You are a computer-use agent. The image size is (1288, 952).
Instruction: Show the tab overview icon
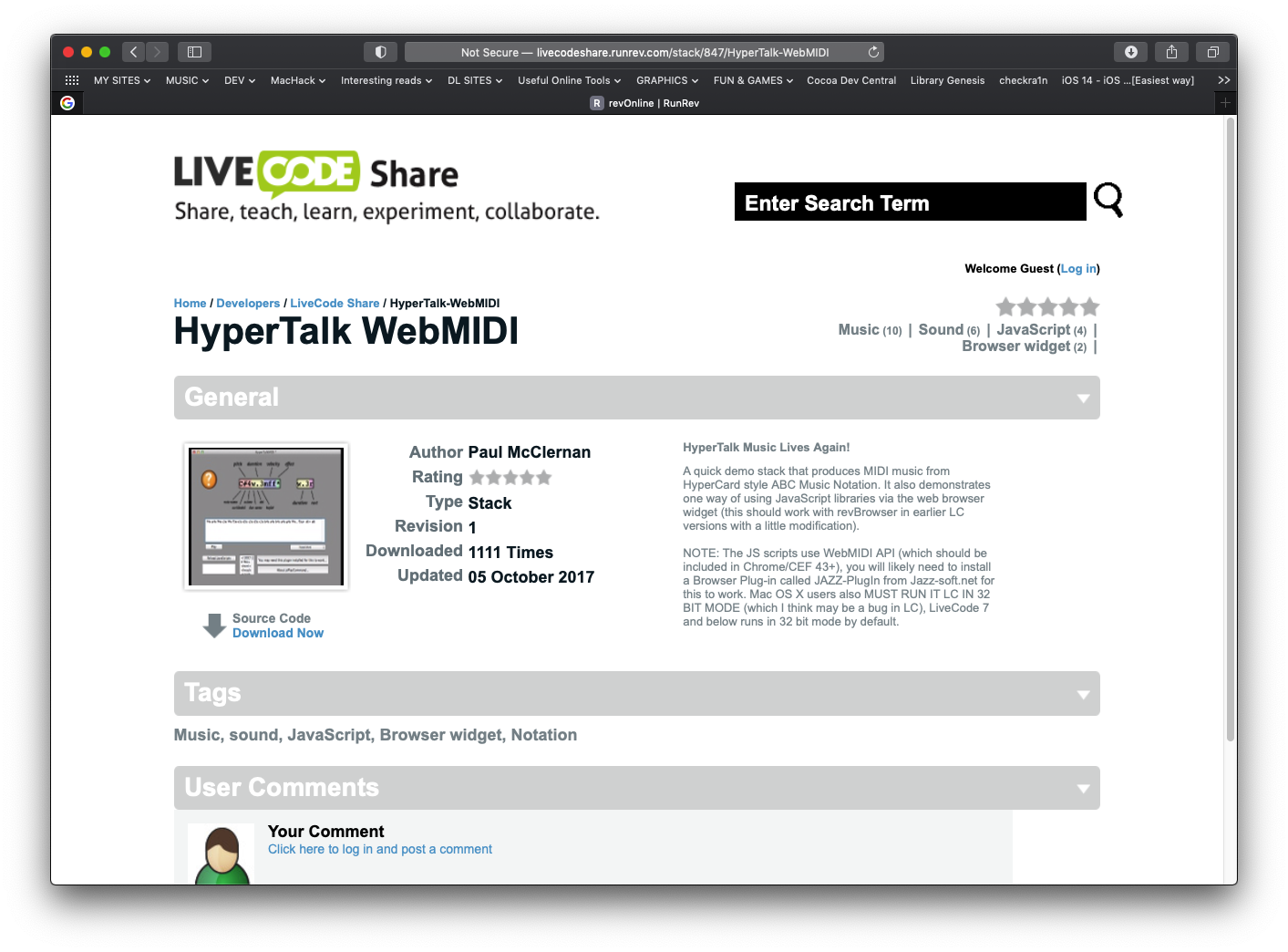click(x=1212, y=52)
